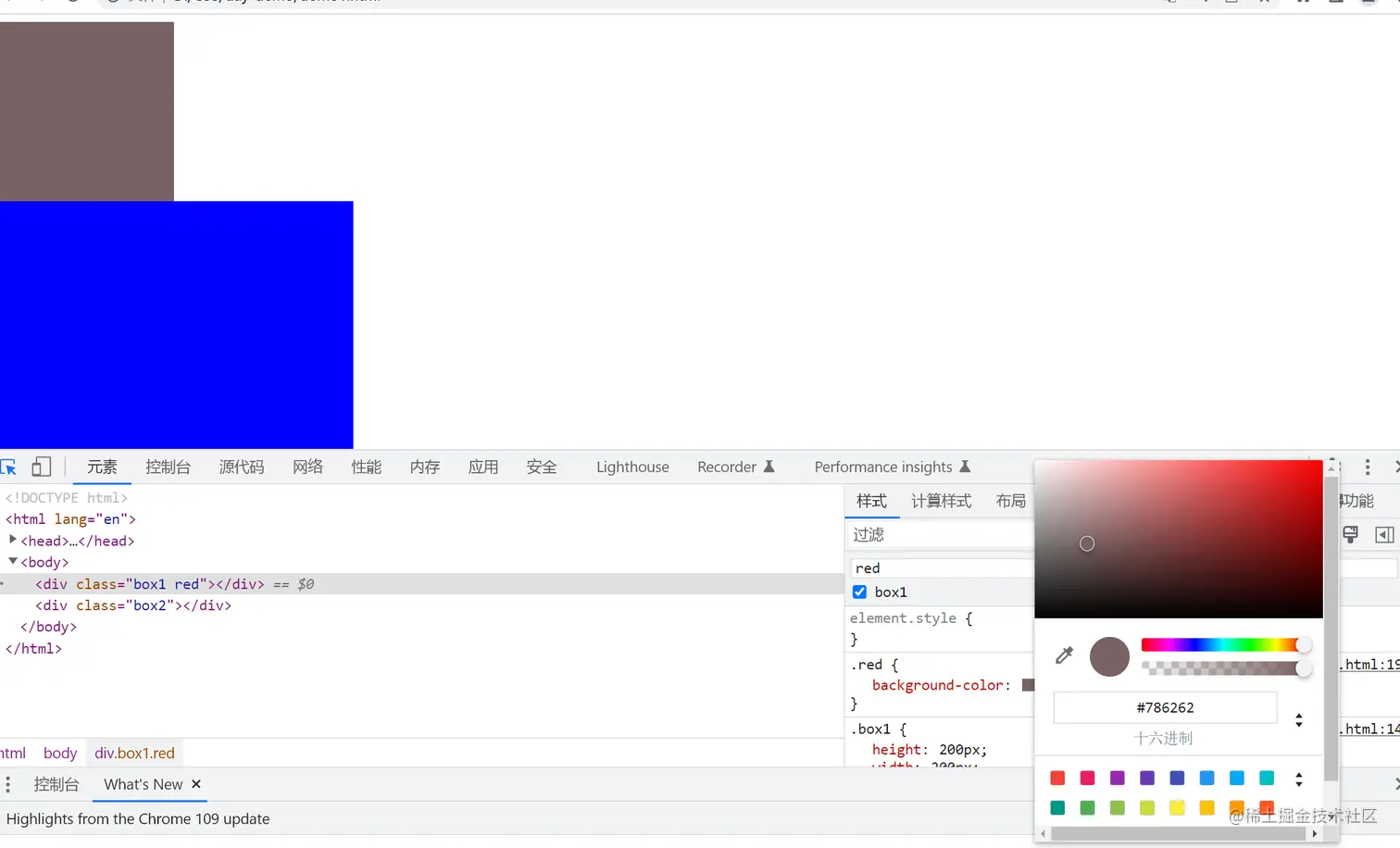Image resolution: width=1400 pixels, height=848 pixels.
Task: Open the 性能 (Performance) tab
Action: (366, 468)
